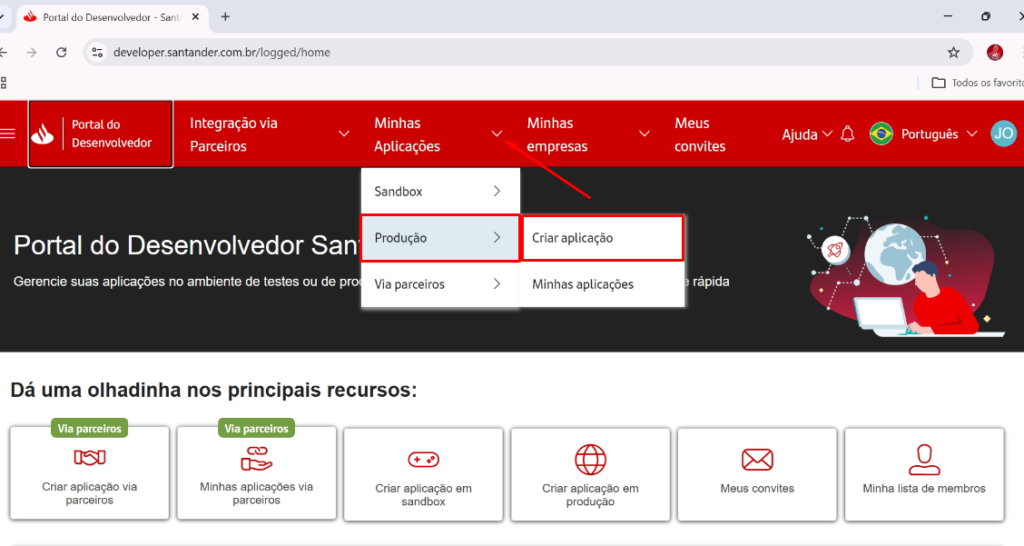Click the Santander flame logo
The image size is (1024, 546).
43,135
